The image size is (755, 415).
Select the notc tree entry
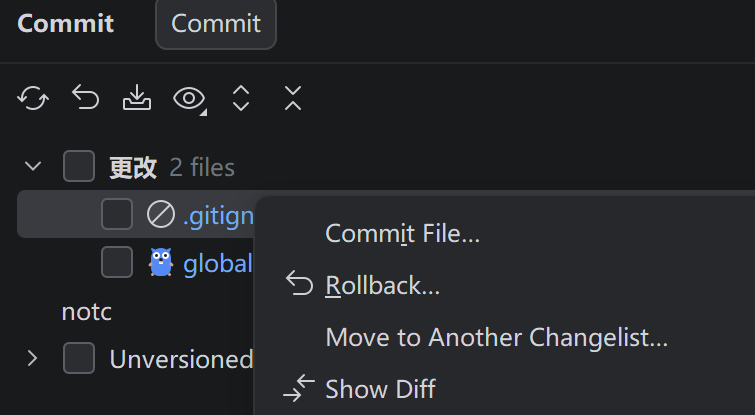(86, 311)
